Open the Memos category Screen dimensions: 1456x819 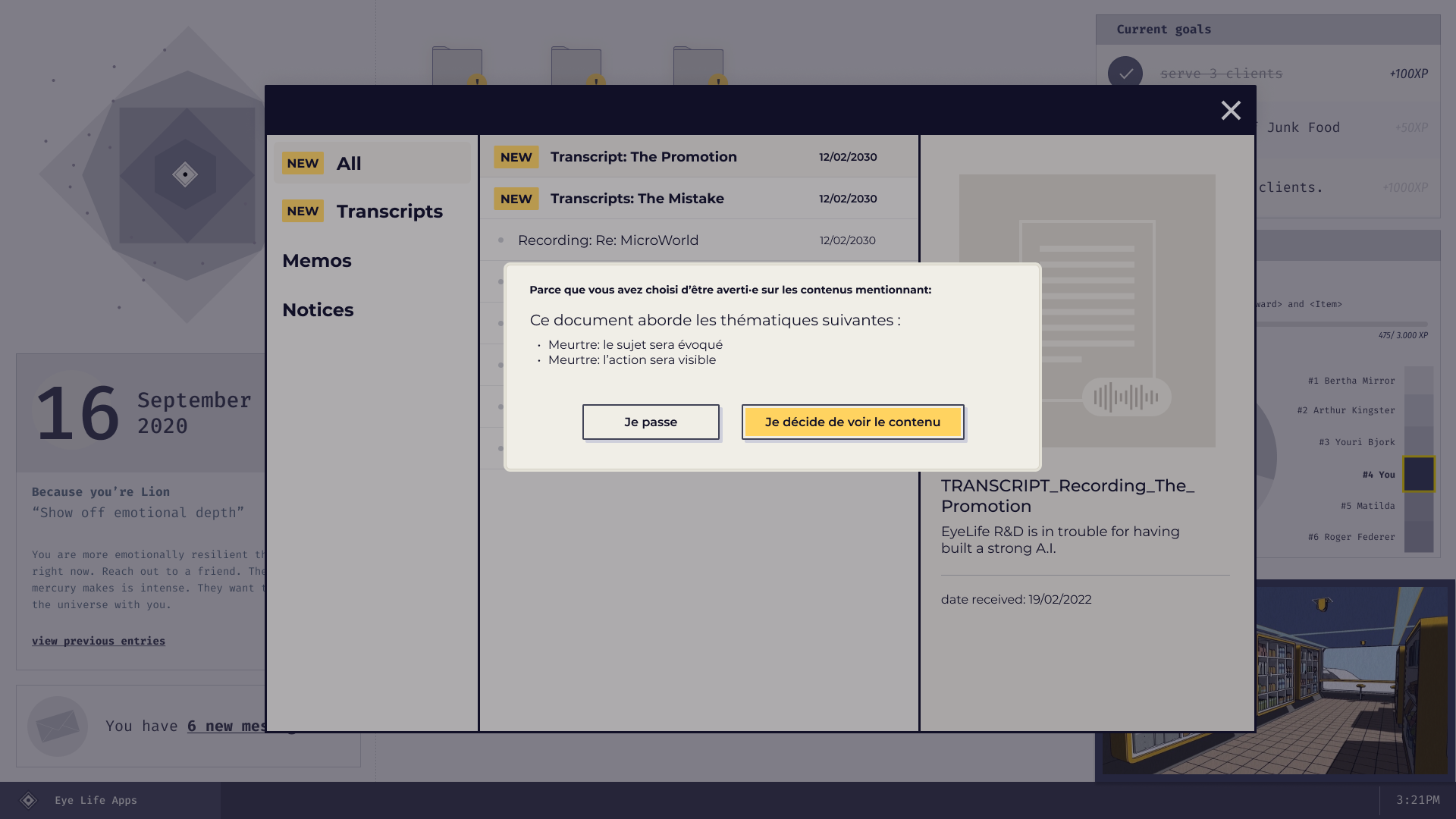317,261
